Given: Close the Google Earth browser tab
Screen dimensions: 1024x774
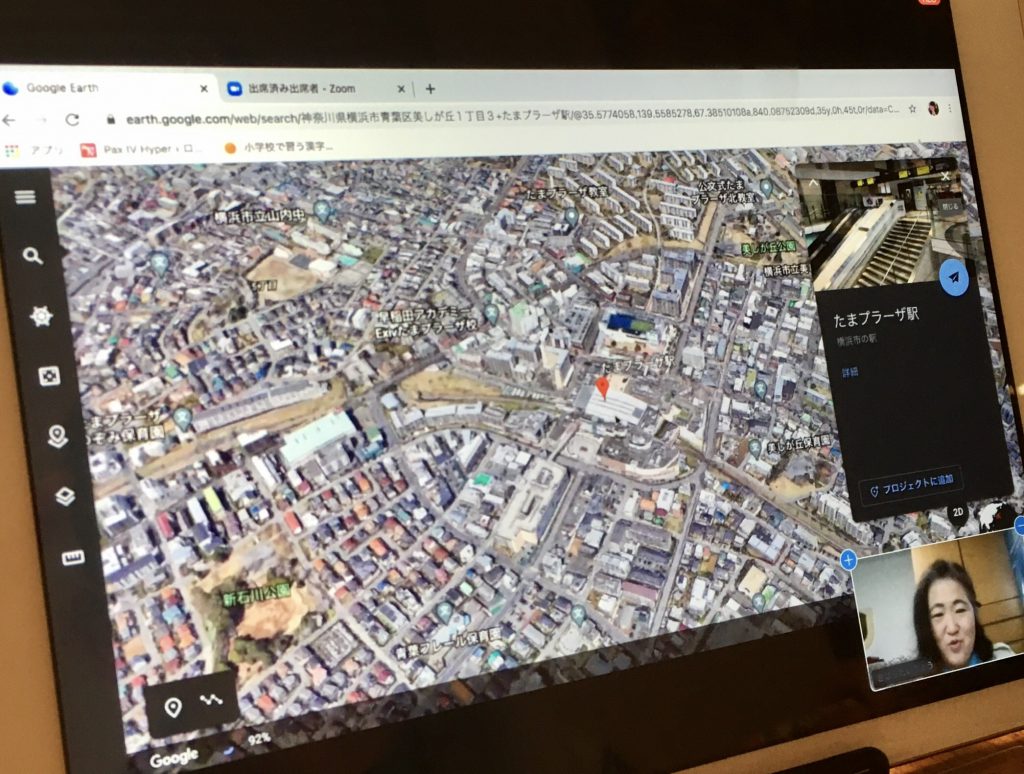Looking at the screenshot, I should click(x=204, y=89).
